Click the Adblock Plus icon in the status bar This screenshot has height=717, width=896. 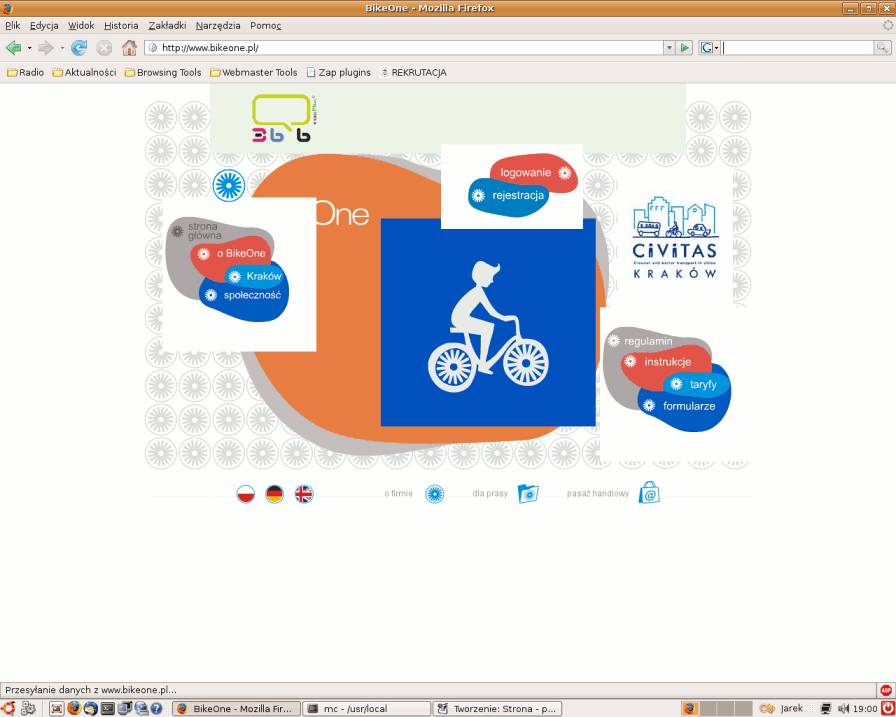coord(886,690)
